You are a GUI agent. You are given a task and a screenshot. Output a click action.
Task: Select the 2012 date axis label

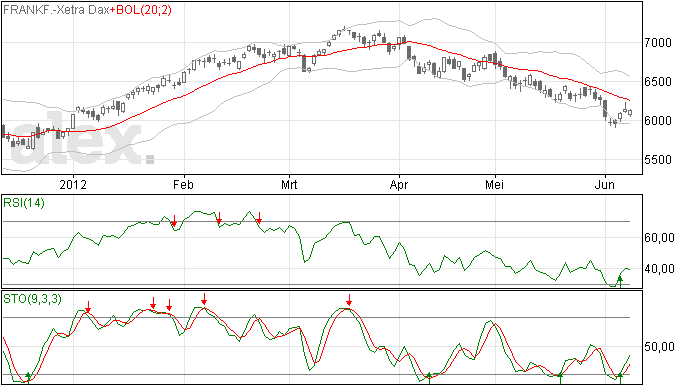point(73,184)
